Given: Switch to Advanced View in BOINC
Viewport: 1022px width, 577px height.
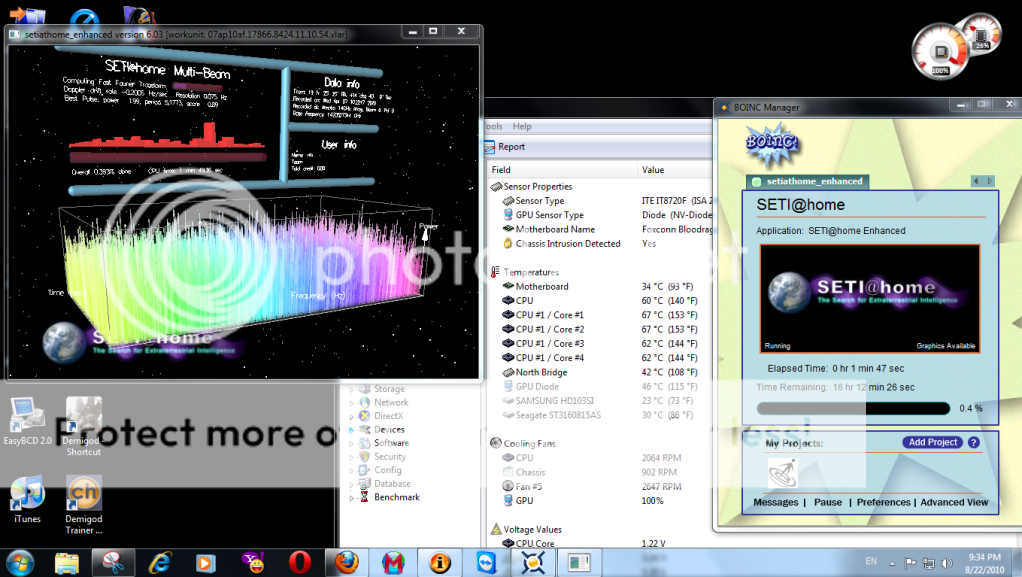Looking at the screenshot, I should [954, 502].
